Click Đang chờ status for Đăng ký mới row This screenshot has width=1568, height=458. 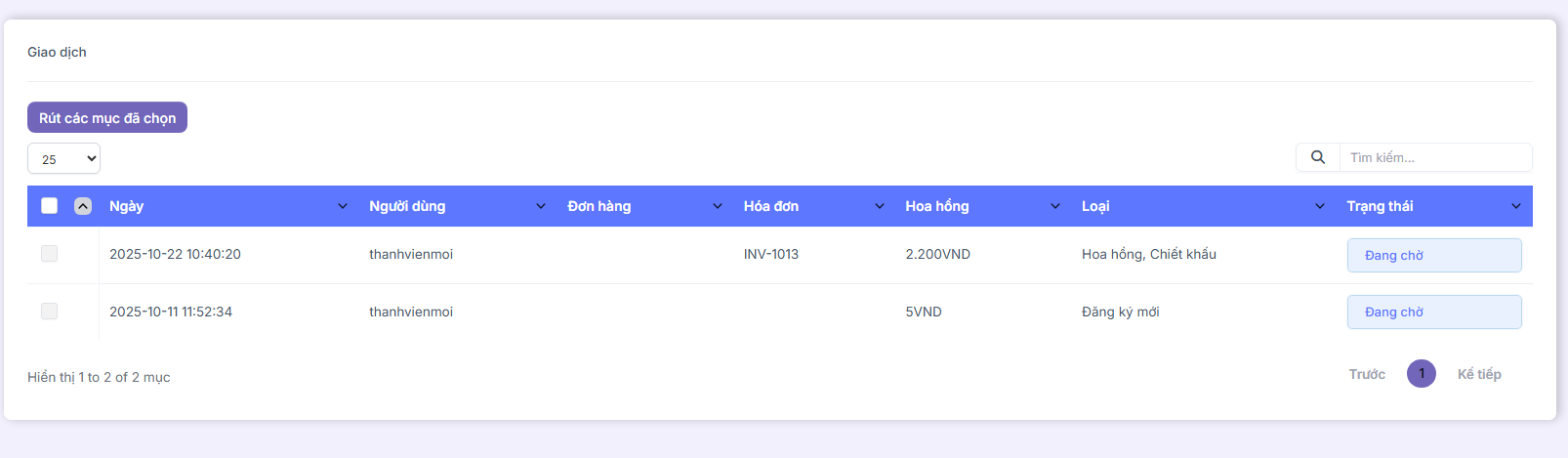coord(1433,312)
